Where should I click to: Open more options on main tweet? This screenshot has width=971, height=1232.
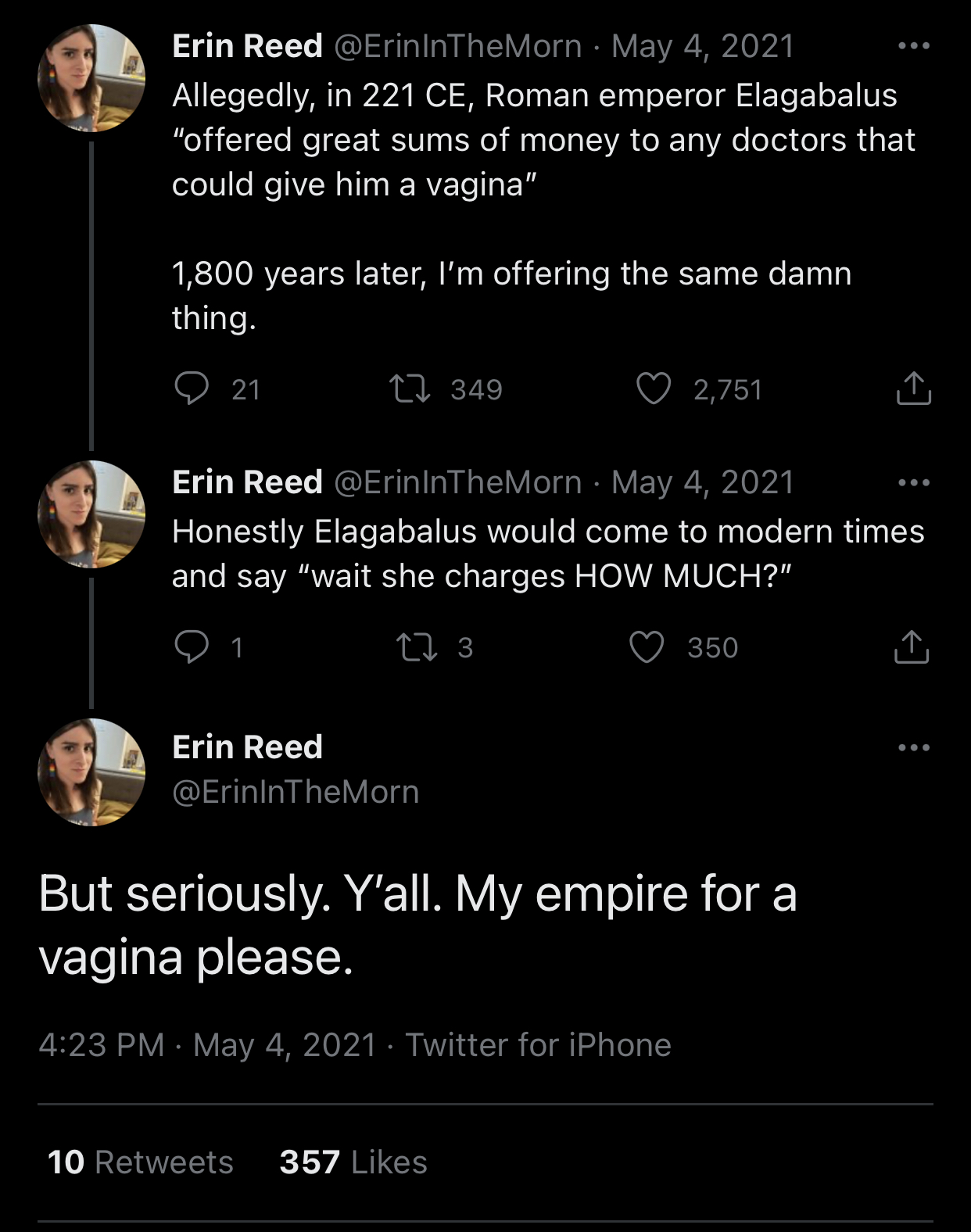click(913, 748)
